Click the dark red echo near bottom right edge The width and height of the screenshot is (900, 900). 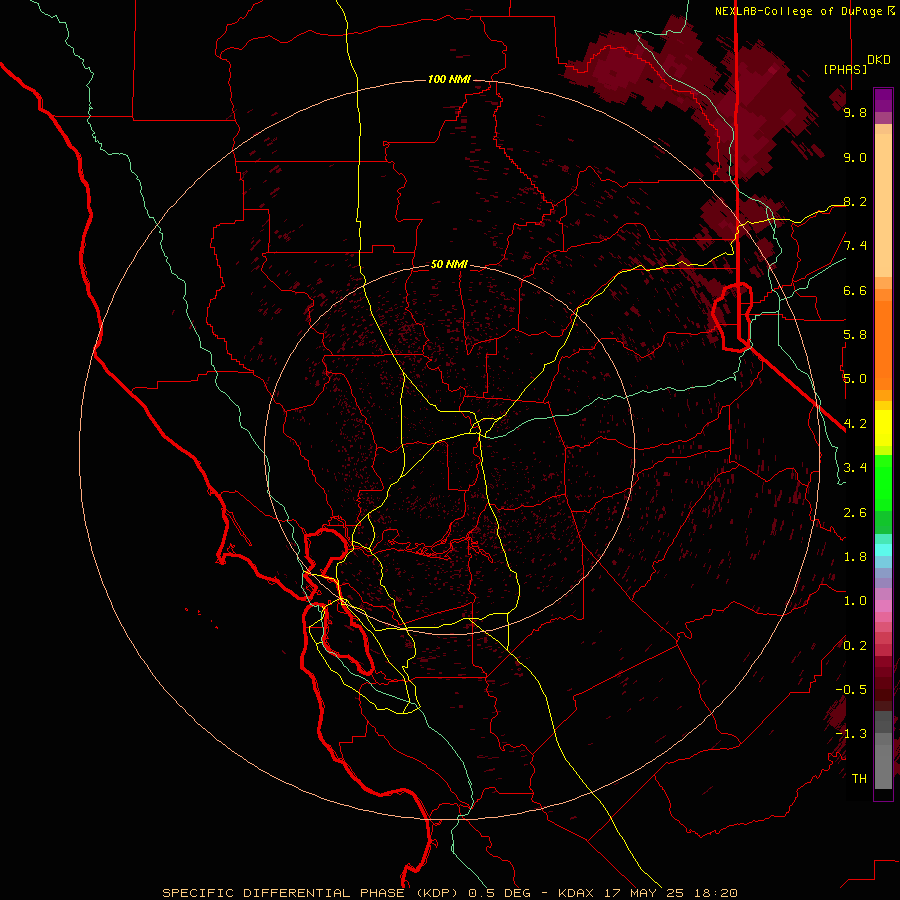[x=837, y=715]
